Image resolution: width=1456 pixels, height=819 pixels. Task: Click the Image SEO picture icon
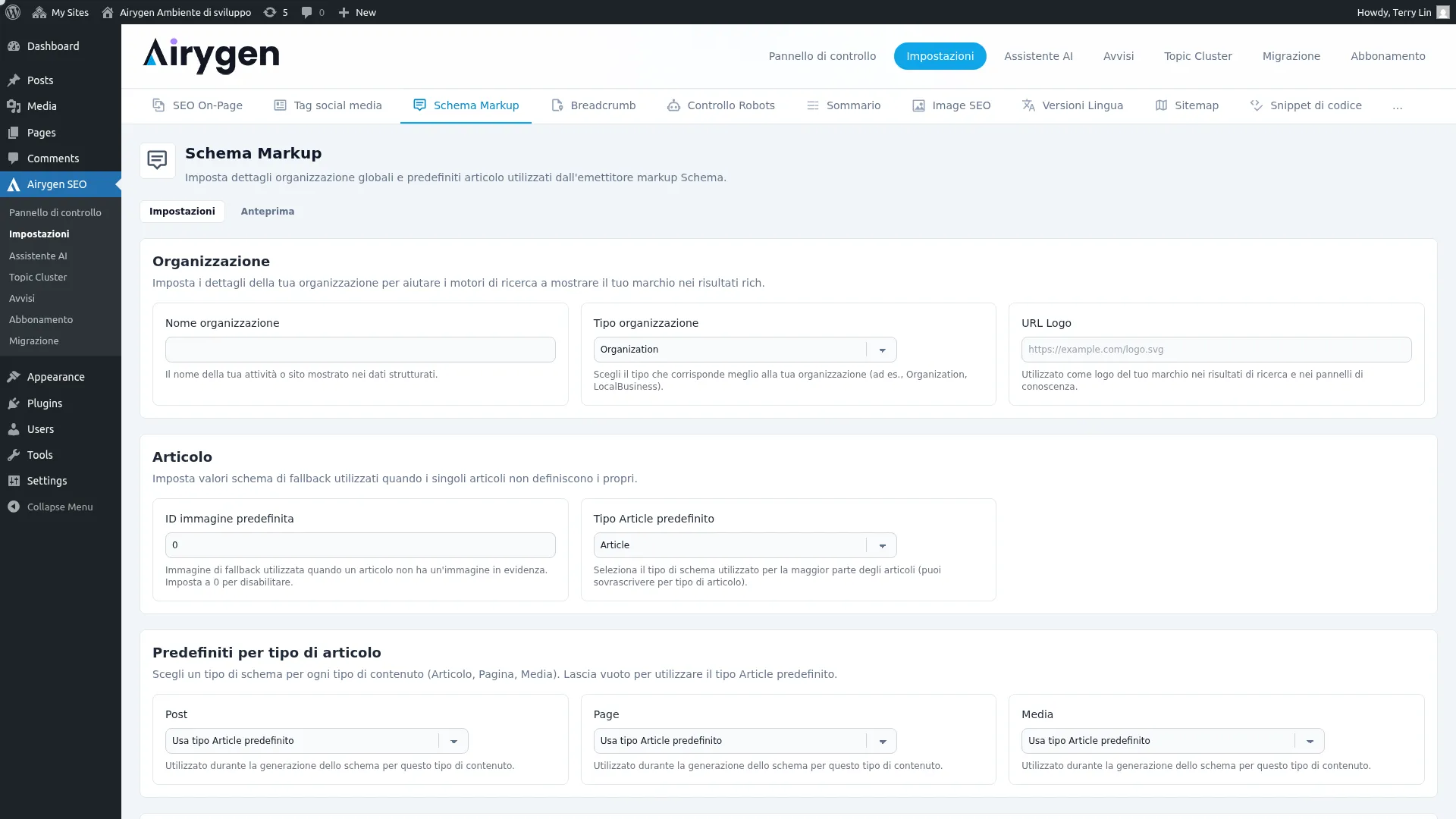tap(918, 105)
